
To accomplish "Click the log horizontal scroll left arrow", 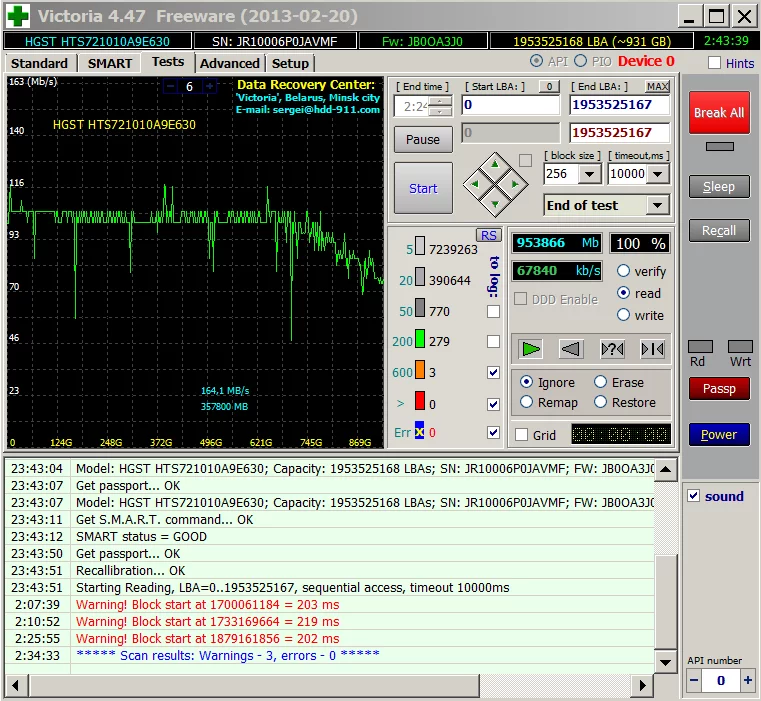I will point(16,685).
